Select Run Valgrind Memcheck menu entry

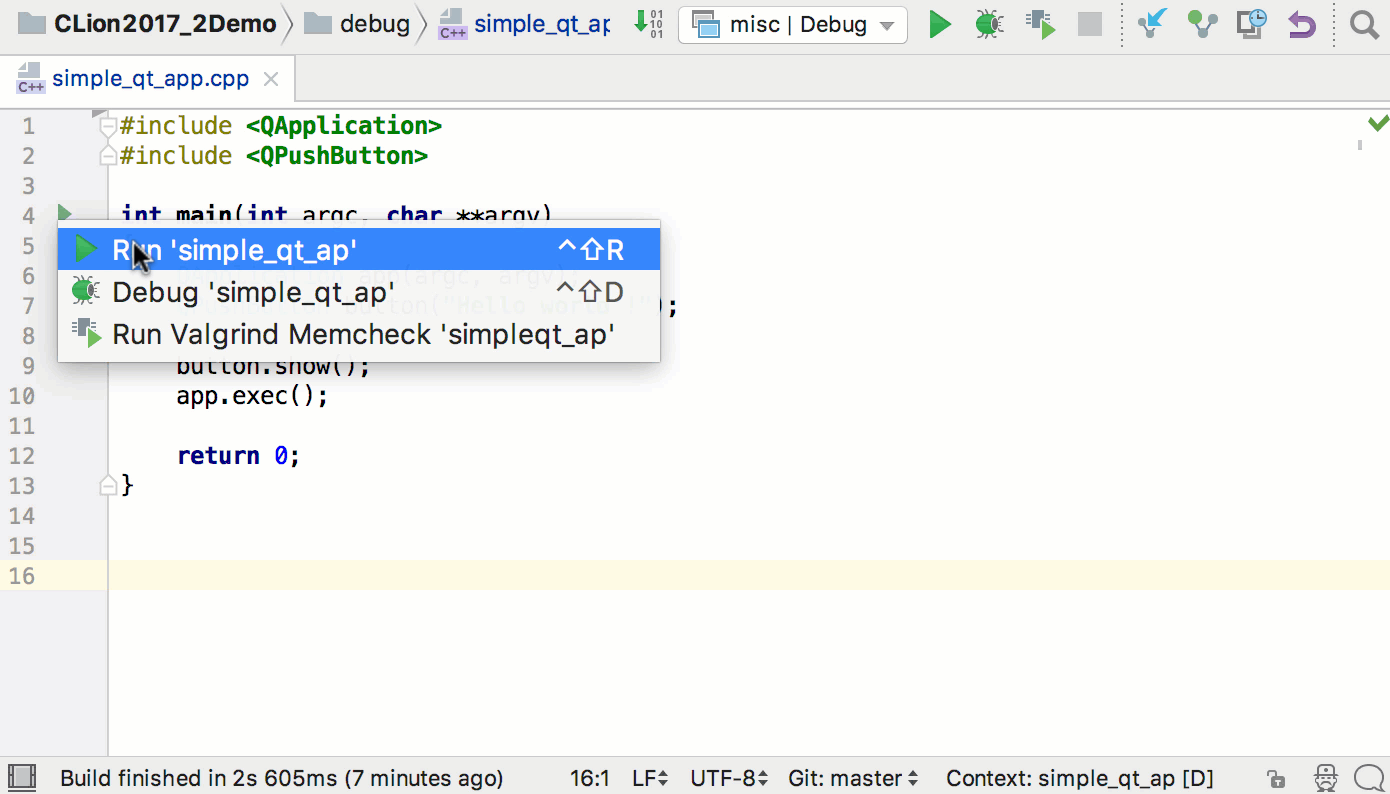359,333
